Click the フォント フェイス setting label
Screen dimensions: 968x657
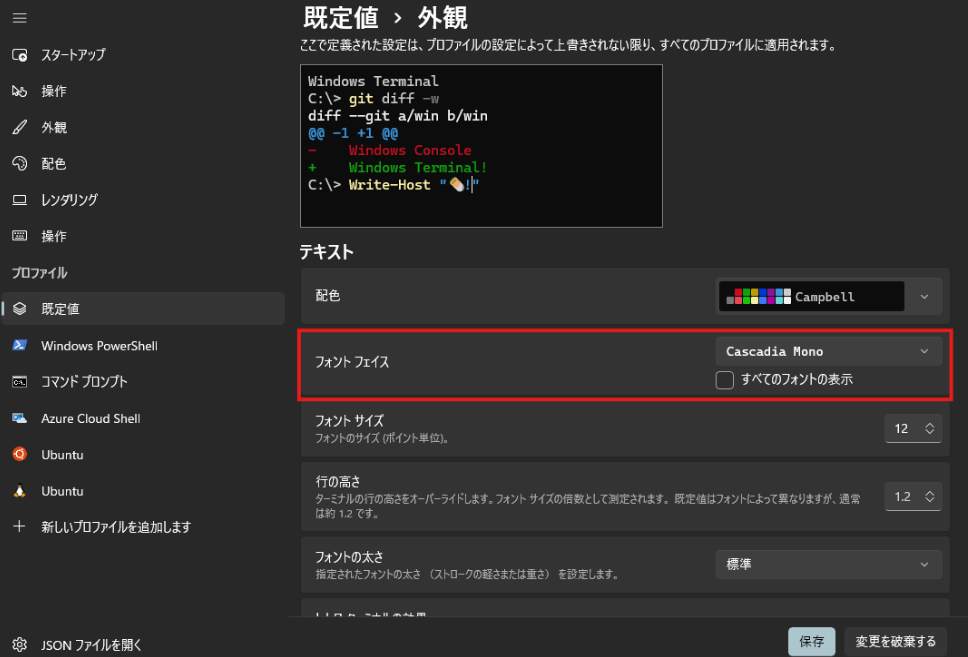(x=352, y=362)
